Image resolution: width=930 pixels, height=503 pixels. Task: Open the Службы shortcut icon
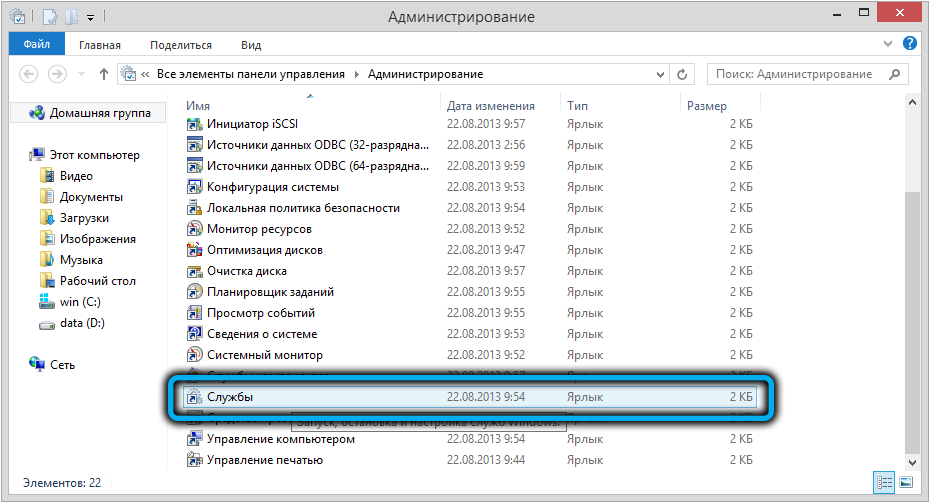click(196, 397)
